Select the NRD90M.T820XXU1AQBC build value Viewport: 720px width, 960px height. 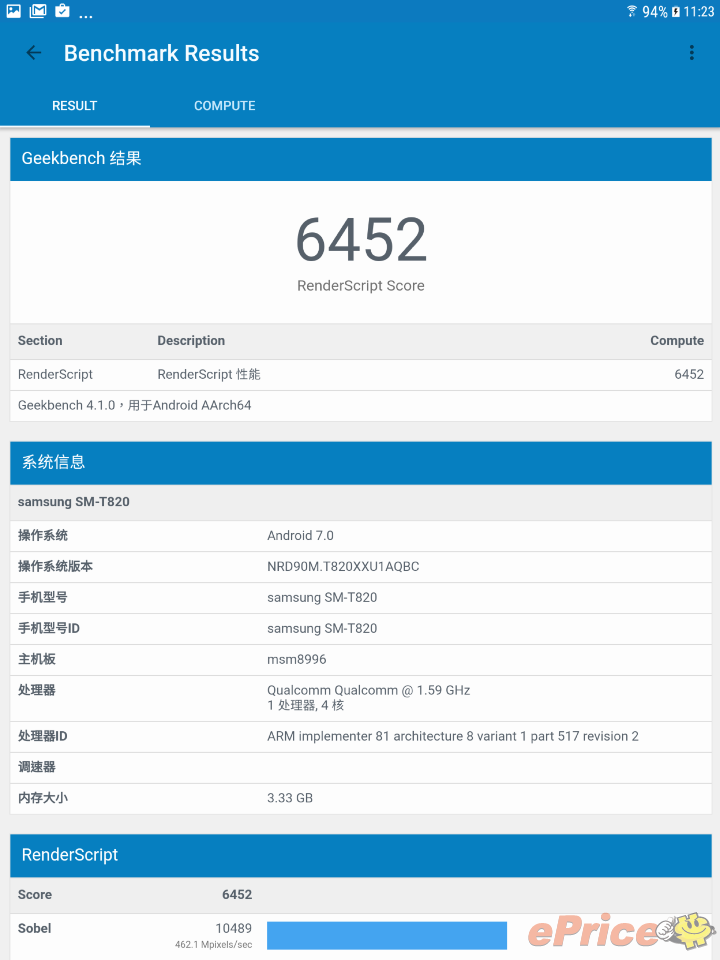[343, 566]
